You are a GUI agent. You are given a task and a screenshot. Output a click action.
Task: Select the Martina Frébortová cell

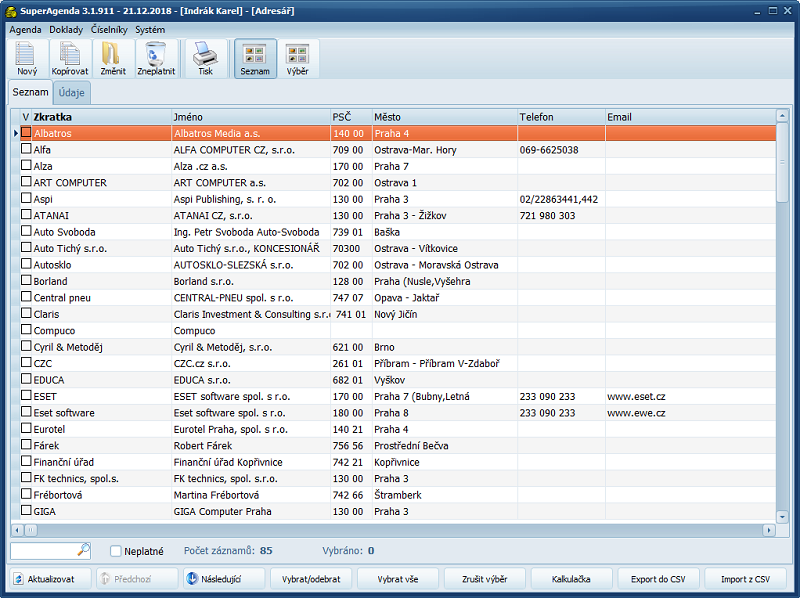[251, 495]
